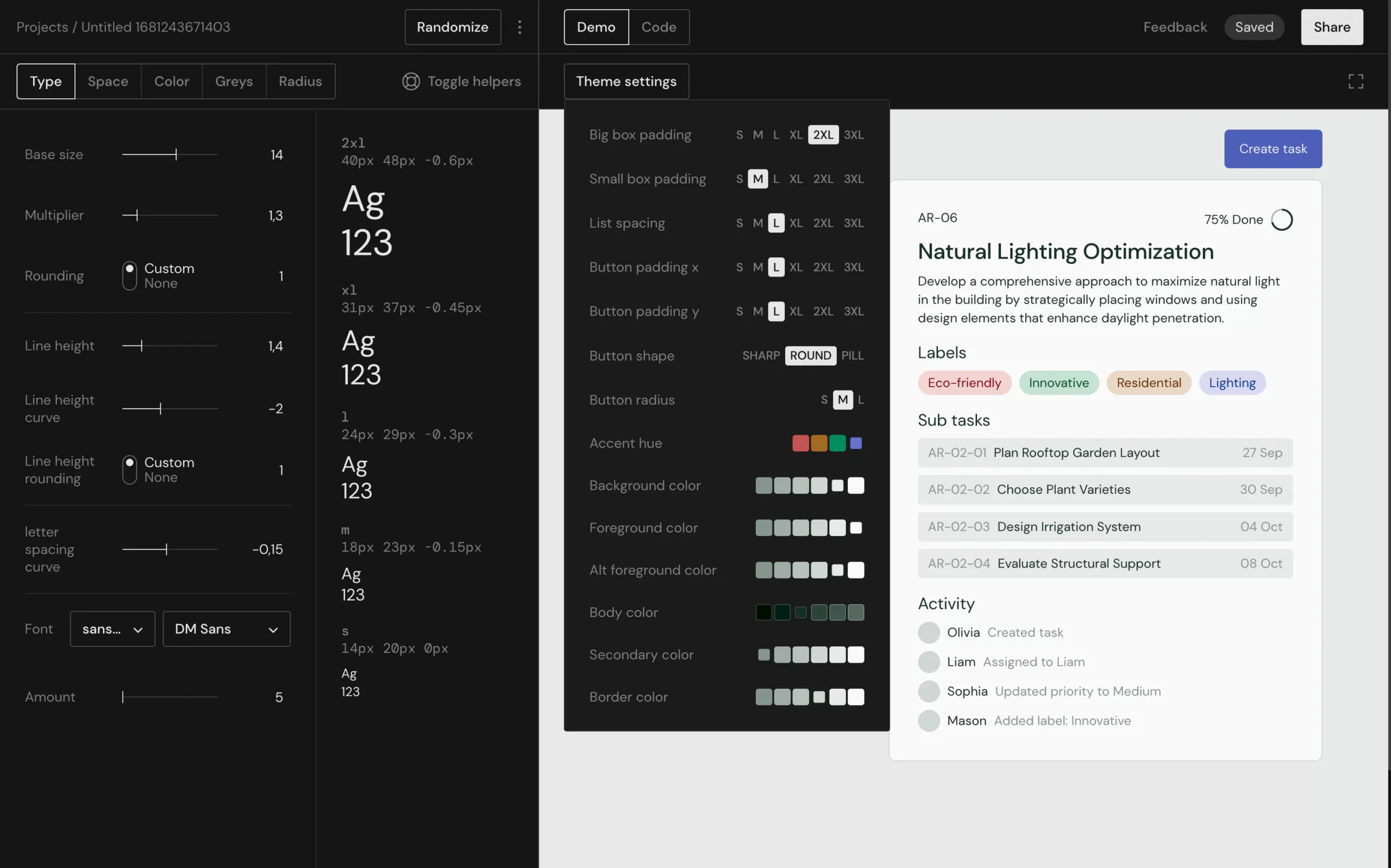This screenshot has height=868, width=1391.
Task: Open the Code tab
Action: [x=659, y=27]
